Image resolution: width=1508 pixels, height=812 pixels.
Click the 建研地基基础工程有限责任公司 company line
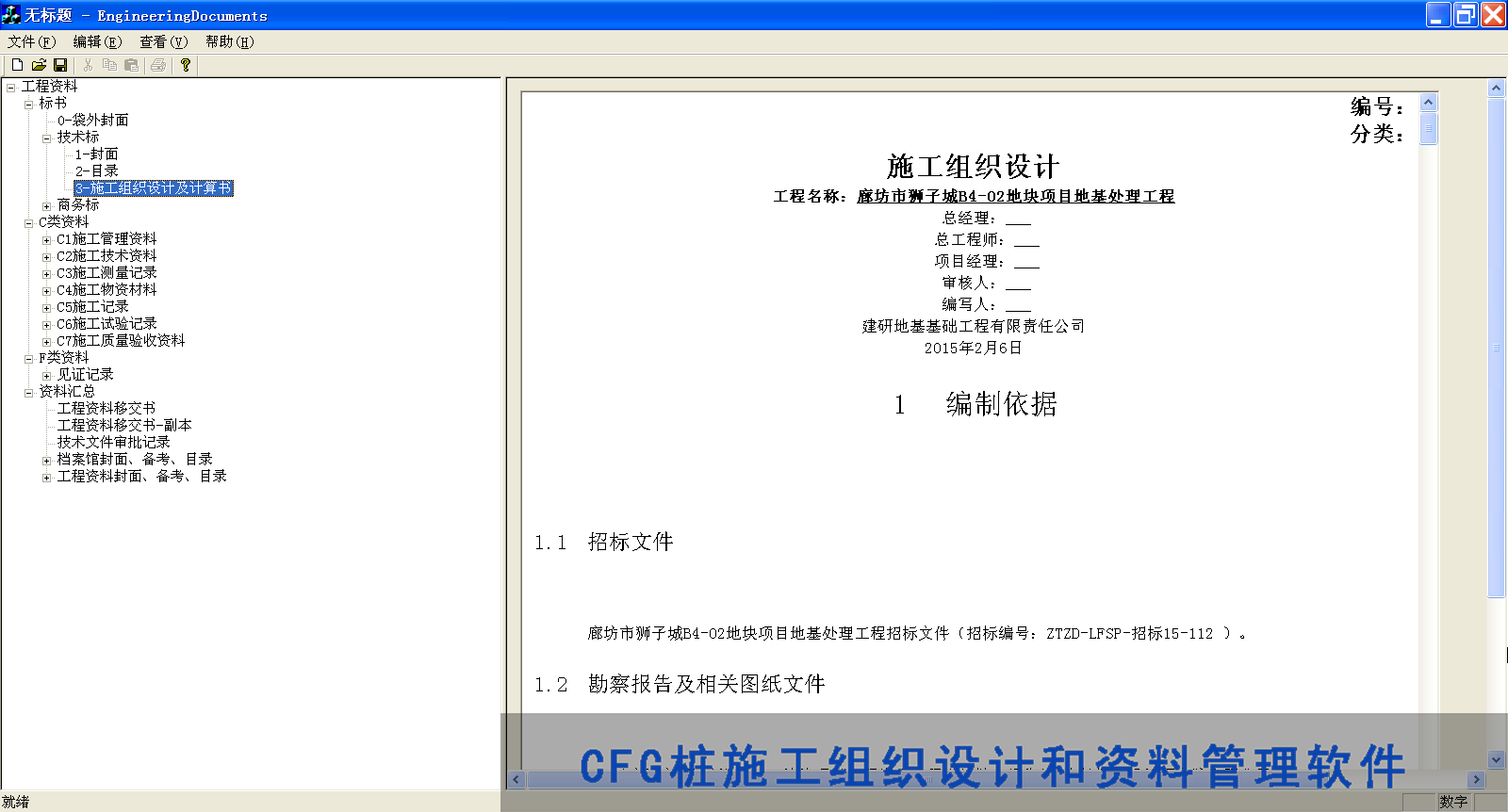(x=973, y=326)
